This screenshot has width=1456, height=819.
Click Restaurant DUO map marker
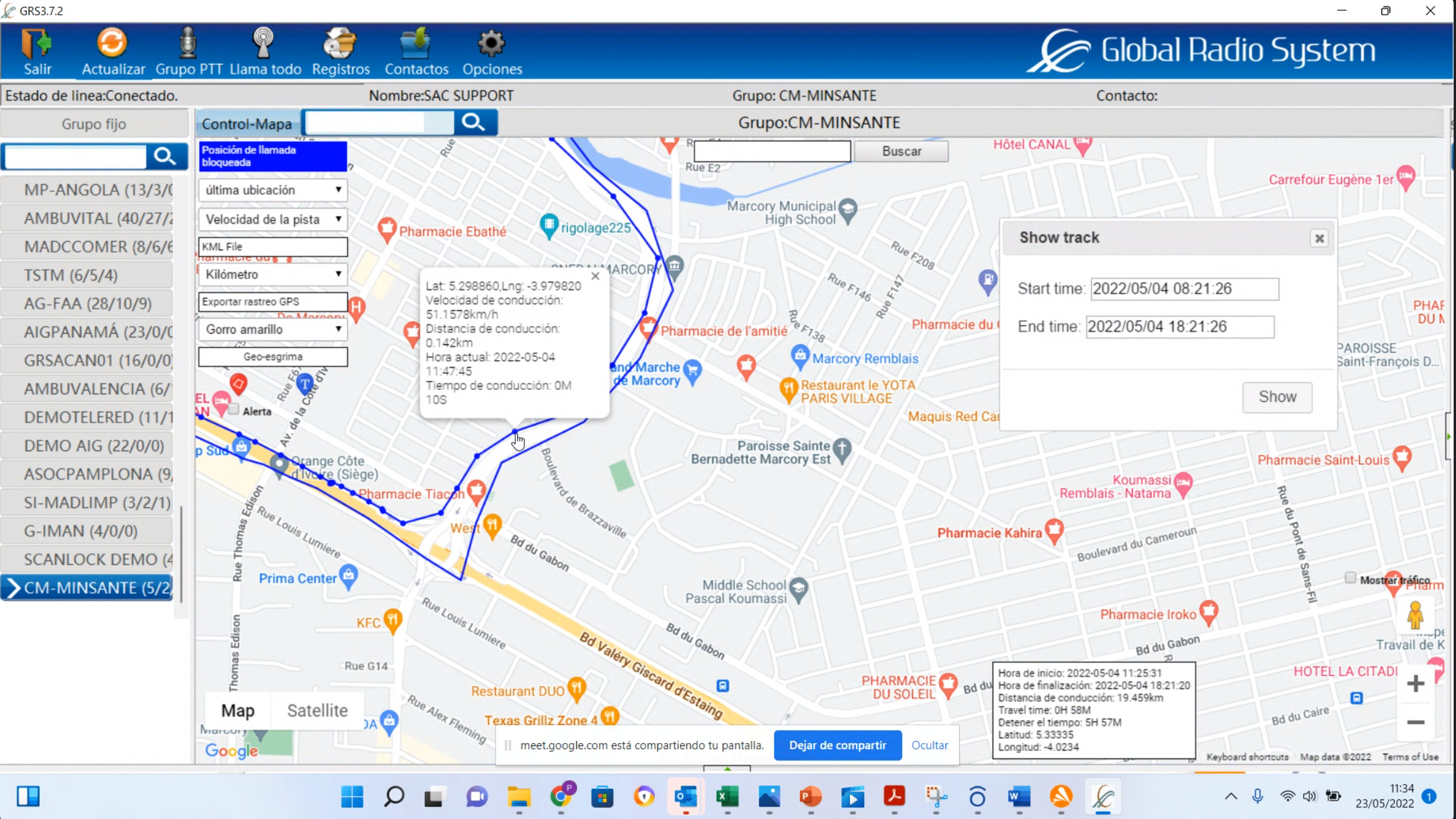576,689
